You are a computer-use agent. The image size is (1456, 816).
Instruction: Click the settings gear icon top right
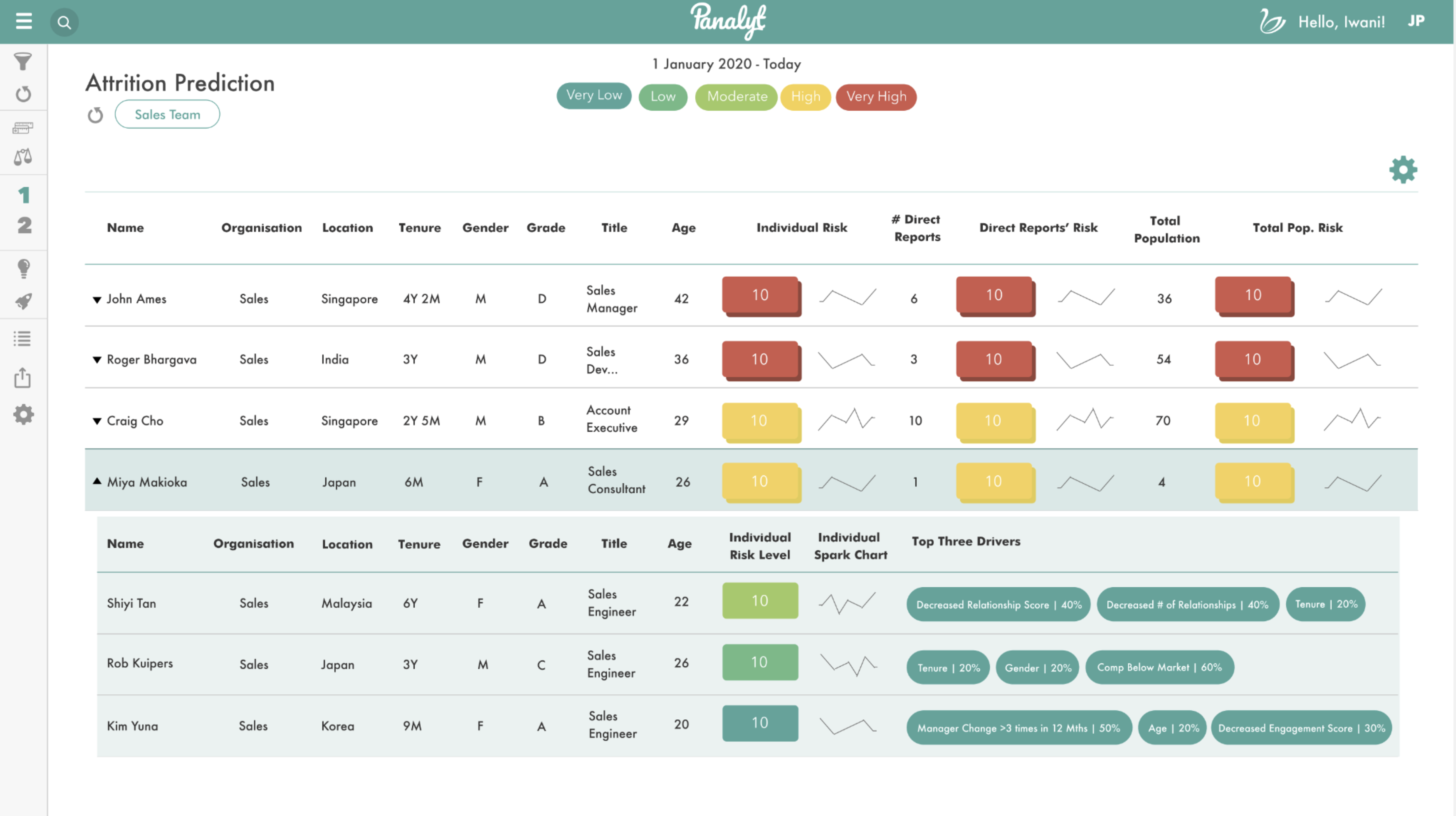[1403, 170]
